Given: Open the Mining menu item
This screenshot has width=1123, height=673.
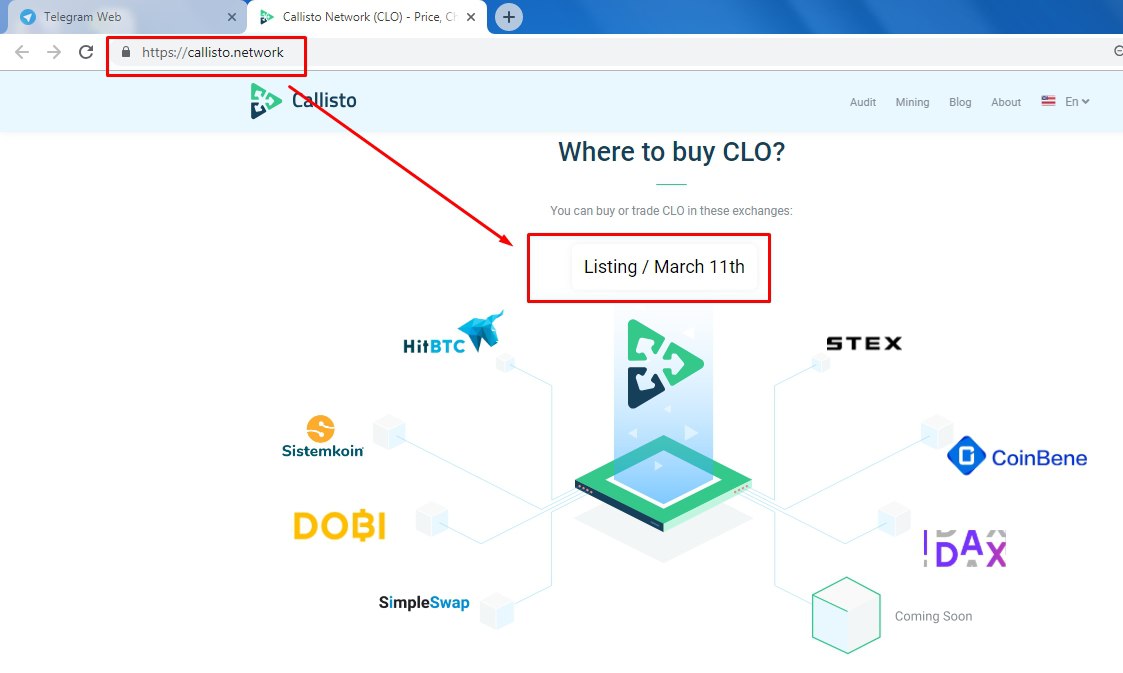Looking at the screenshot, I should (912, 102).
